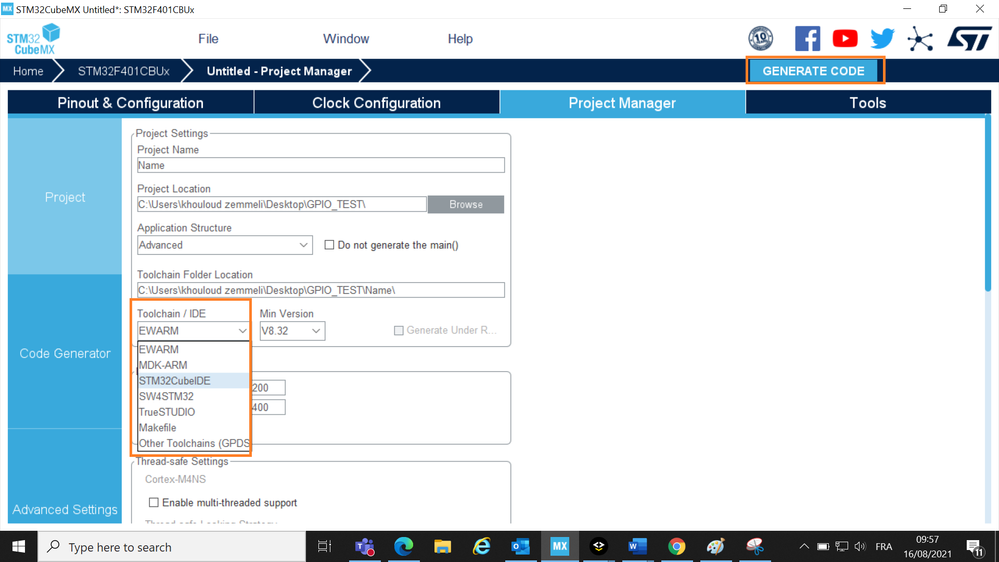Launch Internet Explorer from the taskbar
999x562 pixels.
point(482,547)
